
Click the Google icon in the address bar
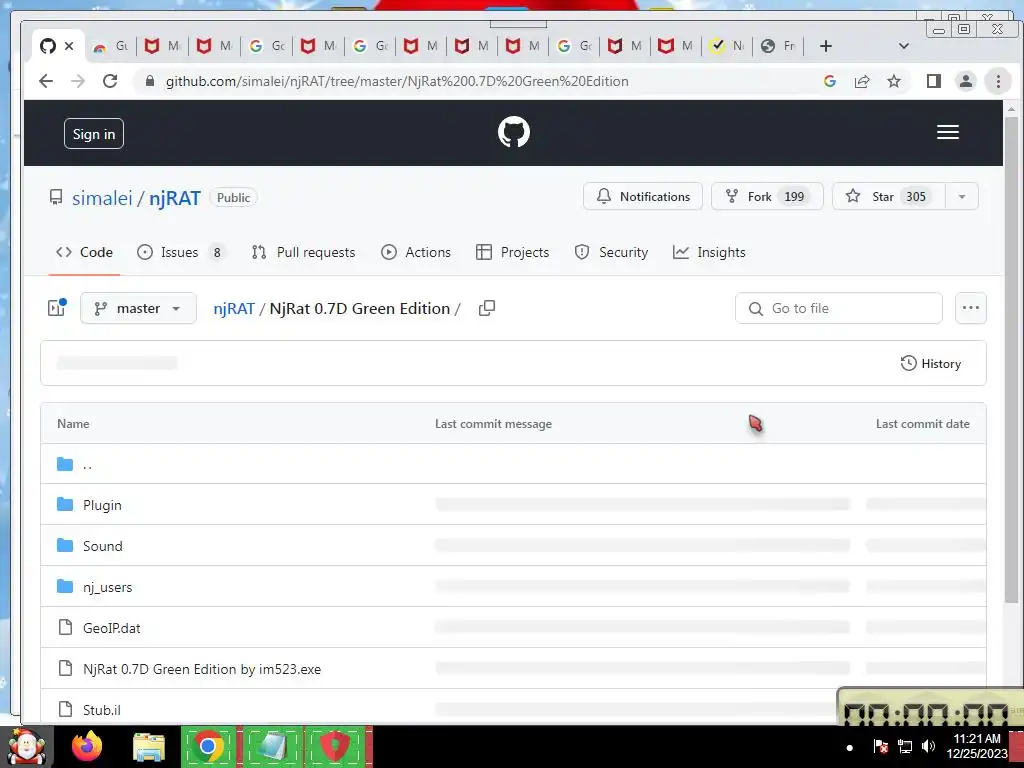[x=830, y=81]
